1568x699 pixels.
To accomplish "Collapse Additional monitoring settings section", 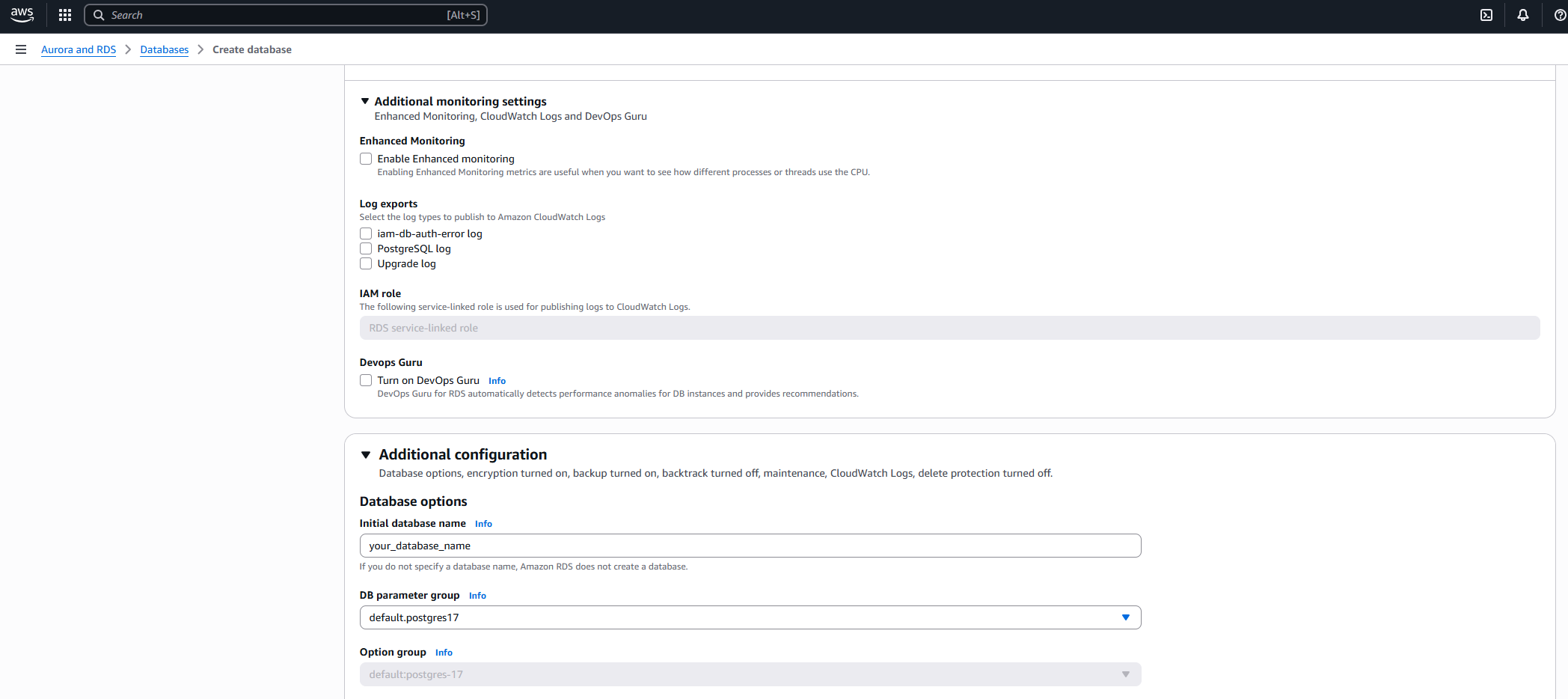I will [365, 101].
